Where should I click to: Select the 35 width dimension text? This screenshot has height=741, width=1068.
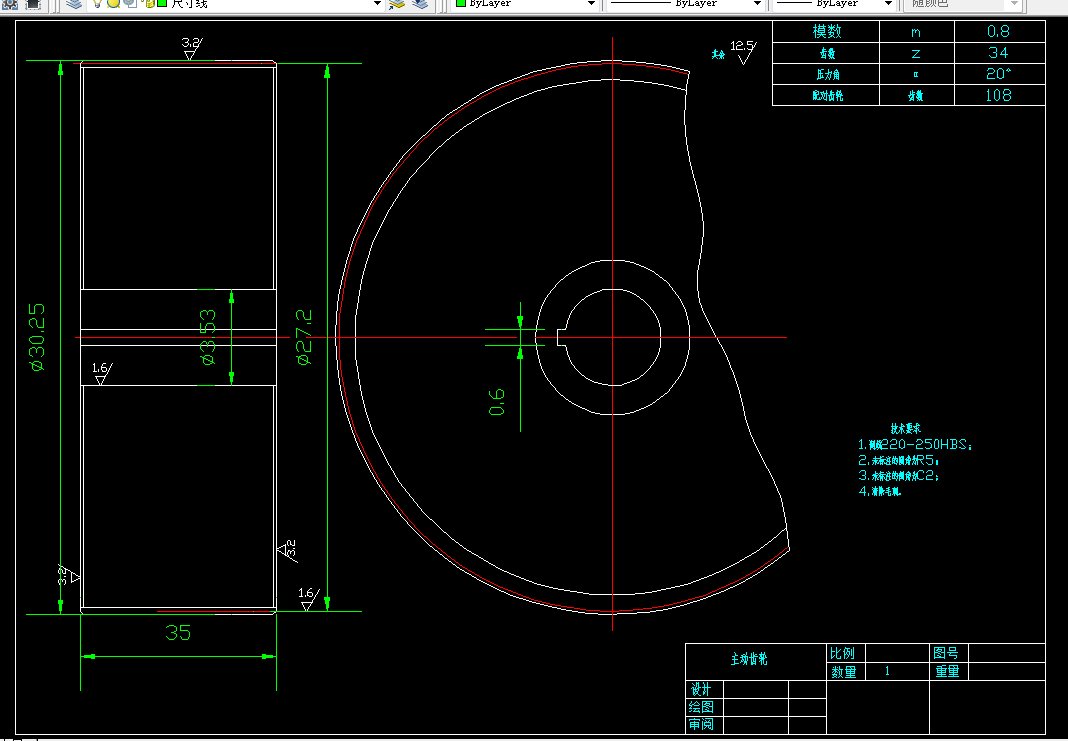pyautogui.click(x=178, y=633)
